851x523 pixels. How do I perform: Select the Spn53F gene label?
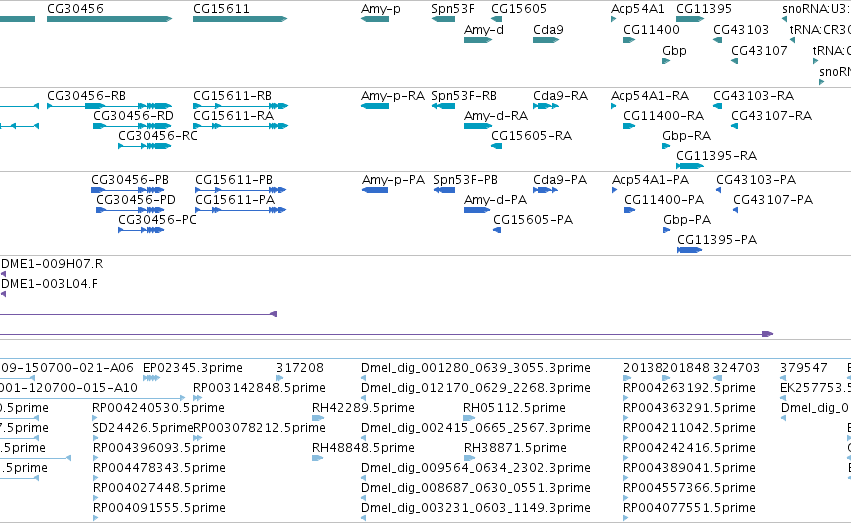453,9
